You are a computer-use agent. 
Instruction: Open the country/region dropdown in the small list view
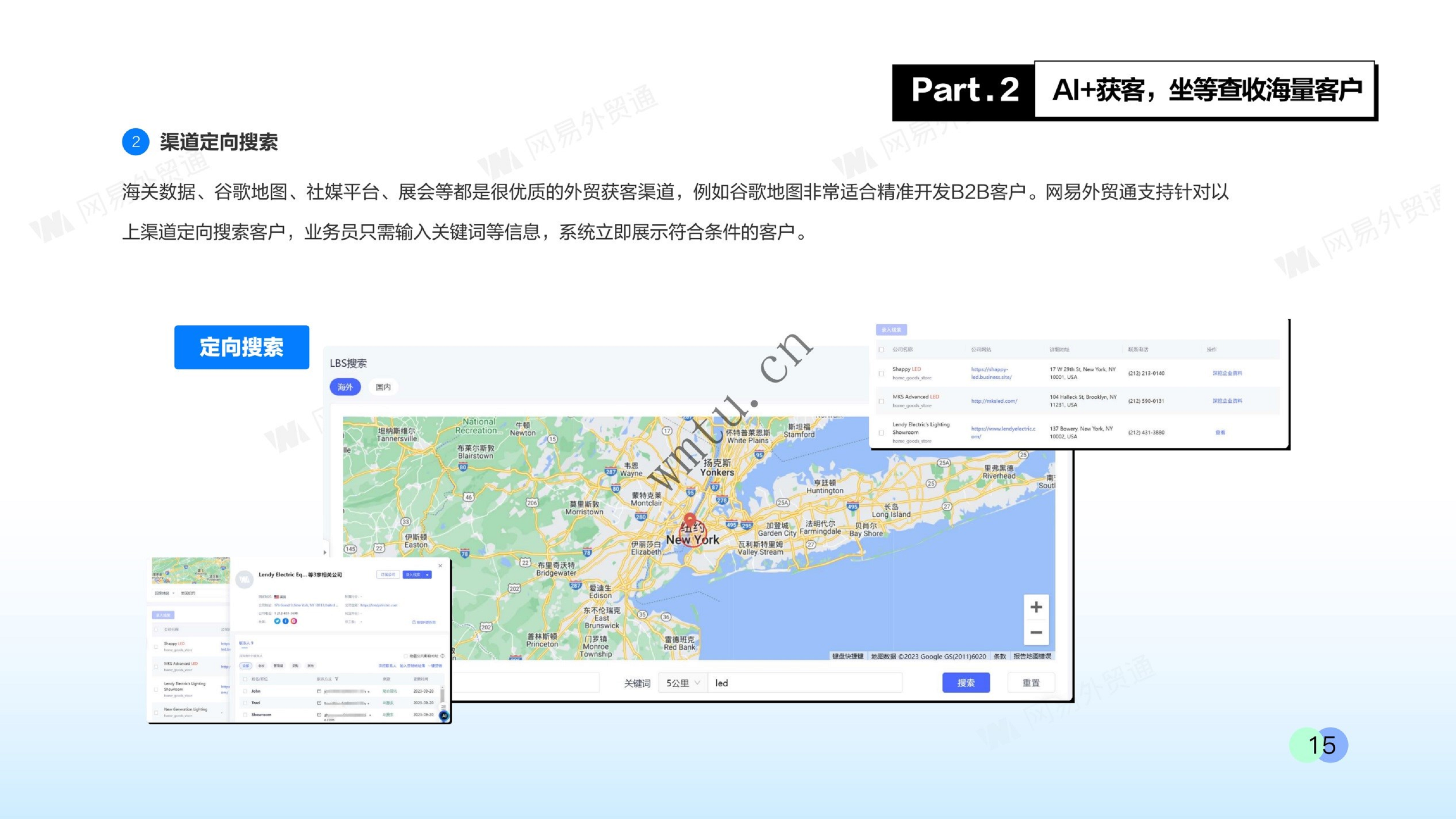click(165, 593)
